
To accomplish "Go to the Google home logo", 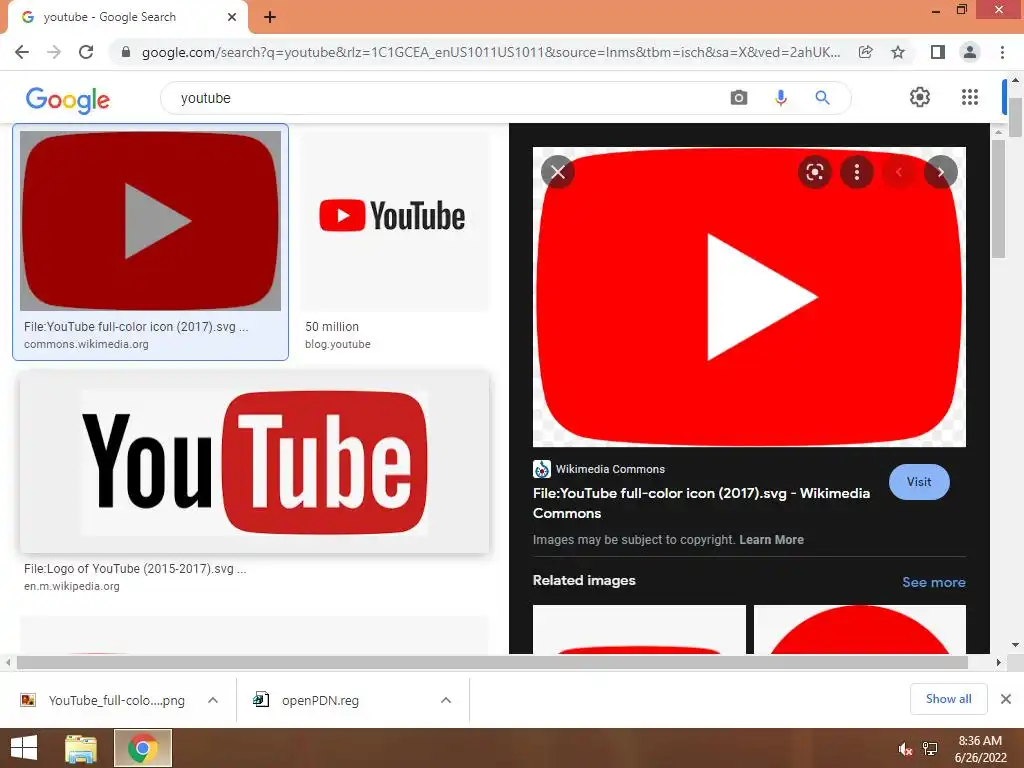I will (x=68, y=99).
